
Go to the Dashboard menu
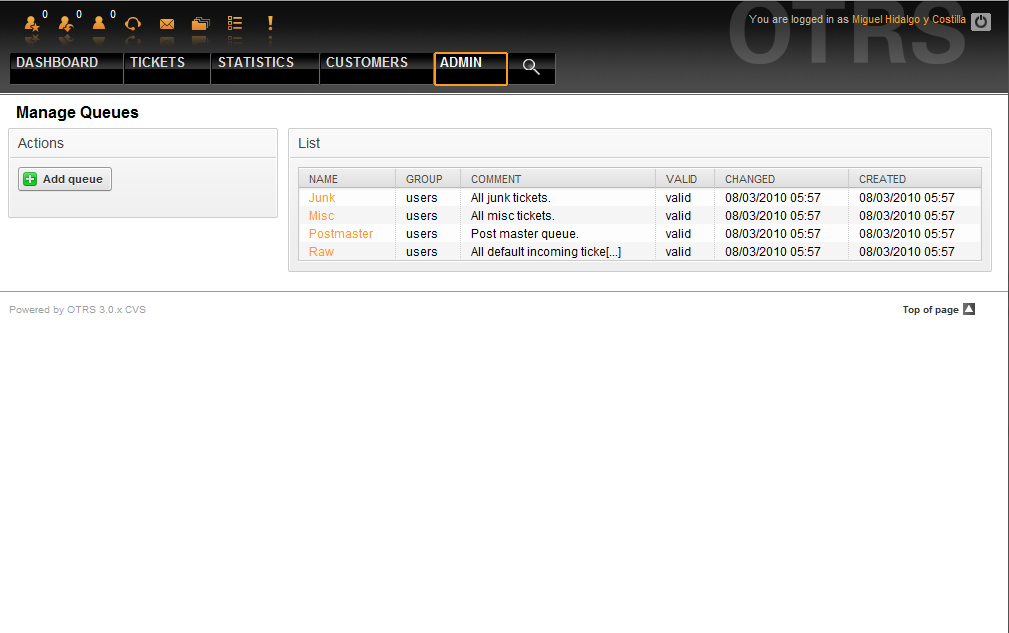(x=57, y=63)
